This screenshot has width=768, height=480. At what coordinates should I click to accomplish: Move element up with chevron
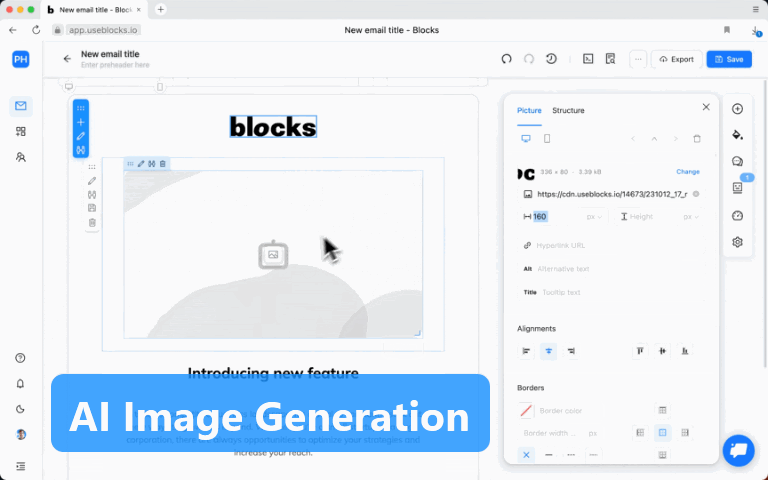click(x=654, y=139)
